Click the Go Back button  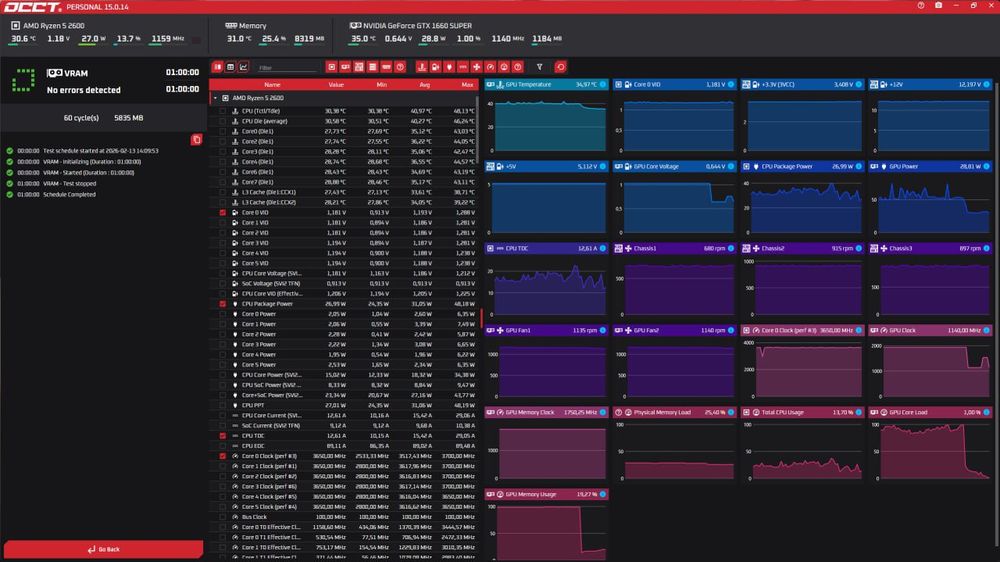tap(103, 549)
